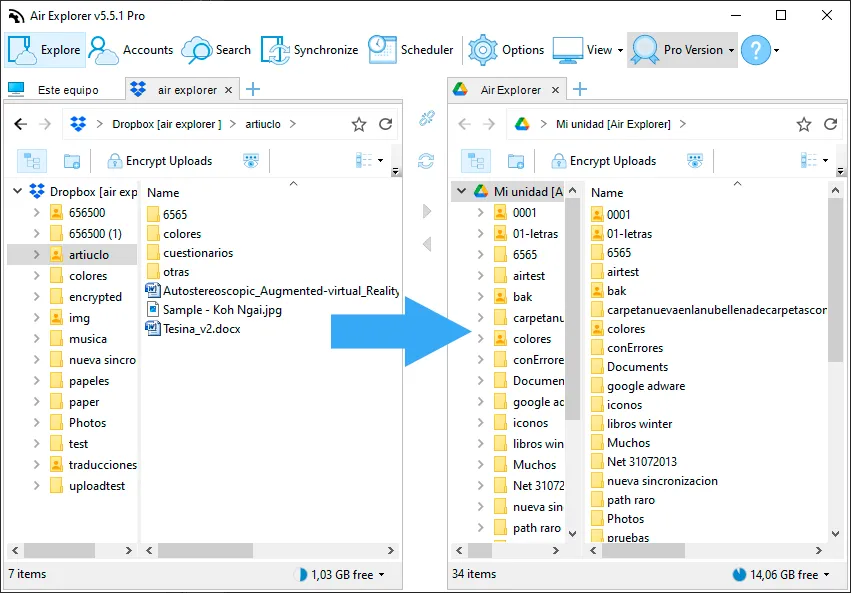Expand the encrypted folder in Dropbox tree
Screen dimensions: 851x593
click(36, 297)
